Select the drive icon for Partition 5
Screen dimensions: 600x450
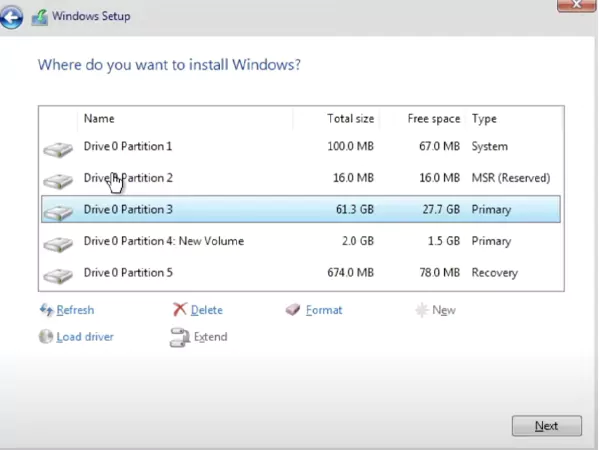click(58, 276)
